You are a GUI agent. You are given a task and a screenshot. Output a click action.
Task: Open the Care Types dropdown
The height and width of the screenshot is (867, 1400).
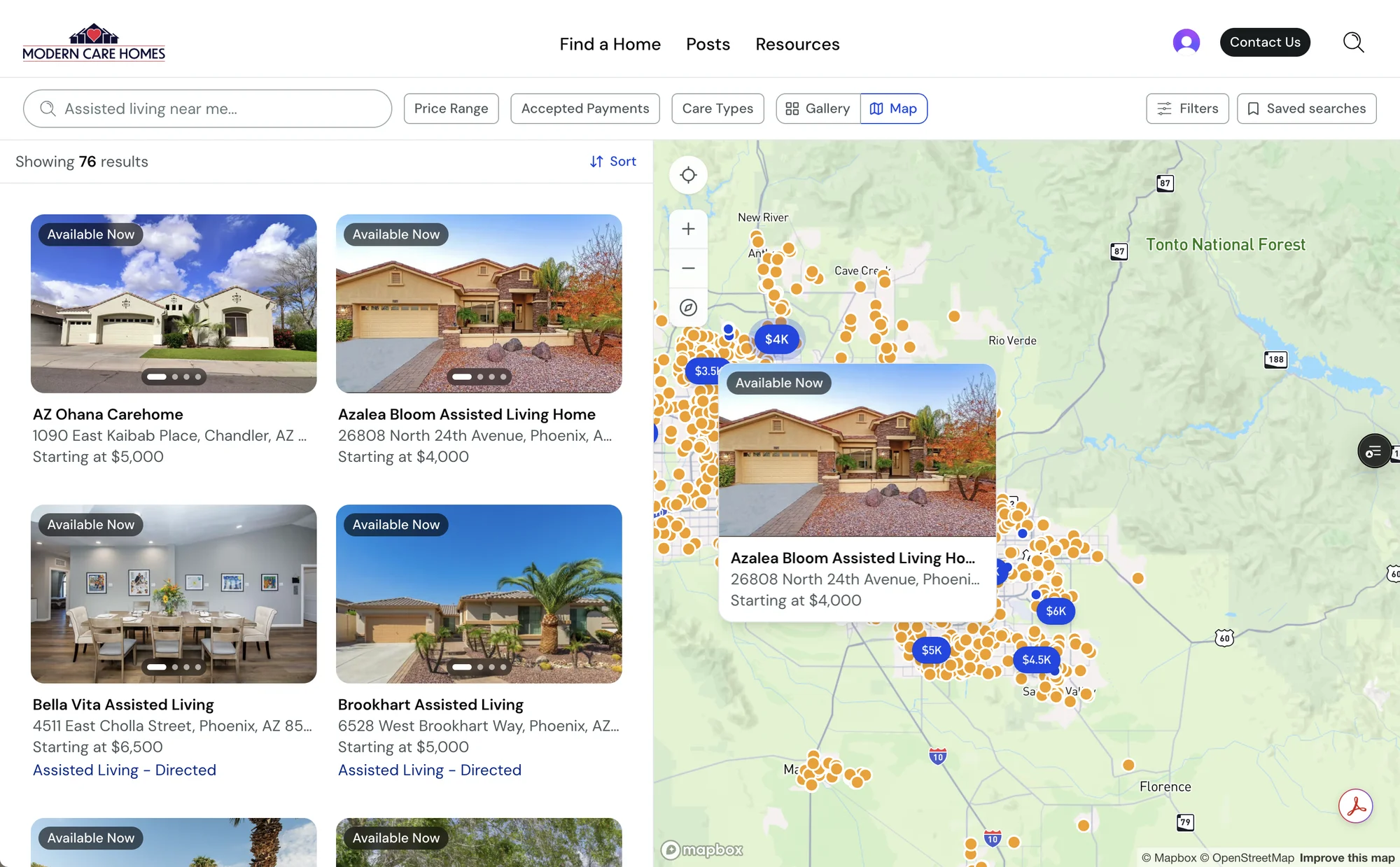(717, 108)
